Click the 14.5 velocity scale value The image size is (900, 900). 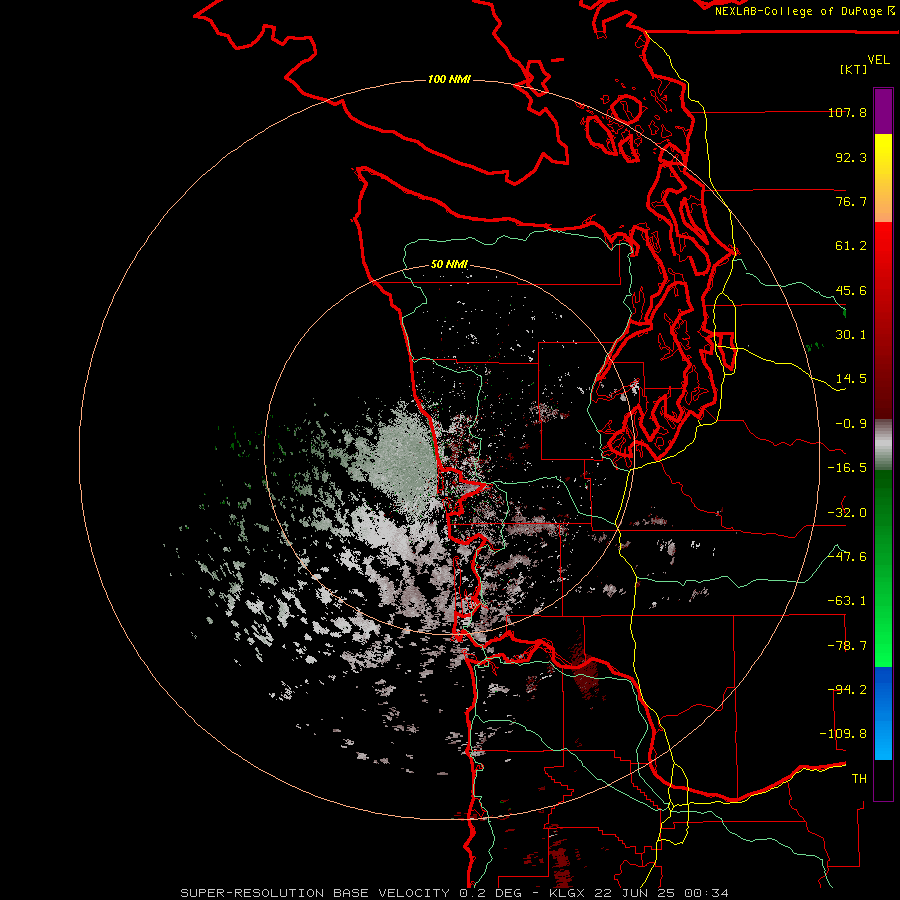pos(851,379)
